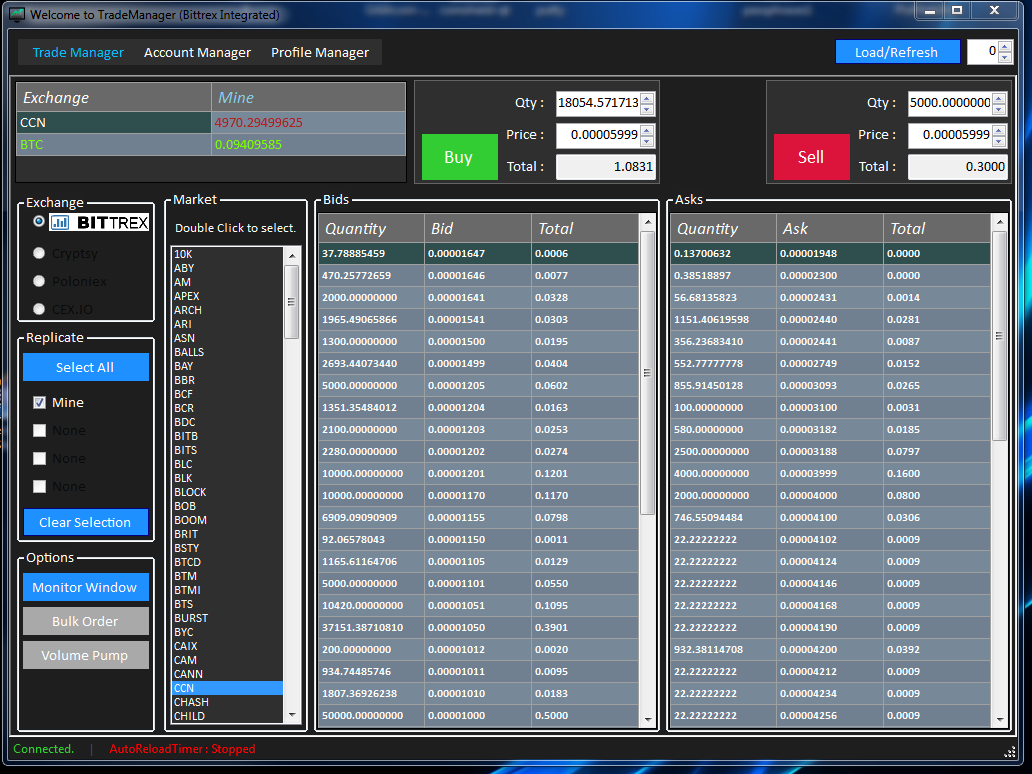The image size is (1032, 774).
Task: Click the Quantity column header in Bids
Action: pos(371,228)
